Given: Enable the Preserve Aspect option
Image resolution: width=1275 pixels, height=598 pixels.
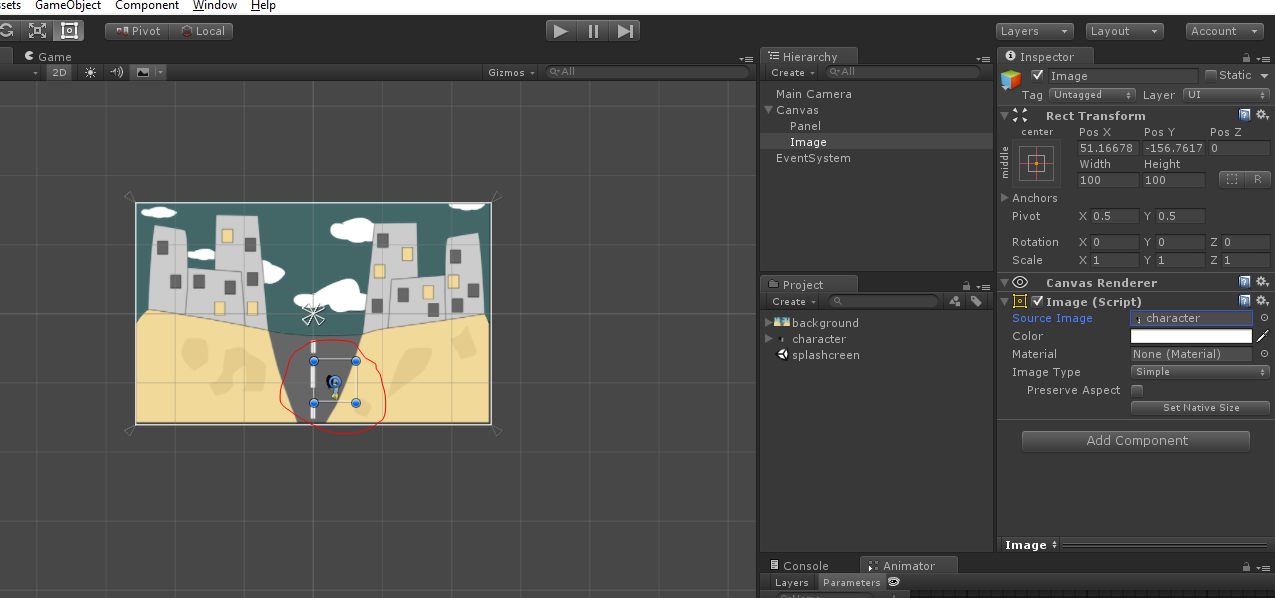Looking at the screenshot, I should [1136, 390].
